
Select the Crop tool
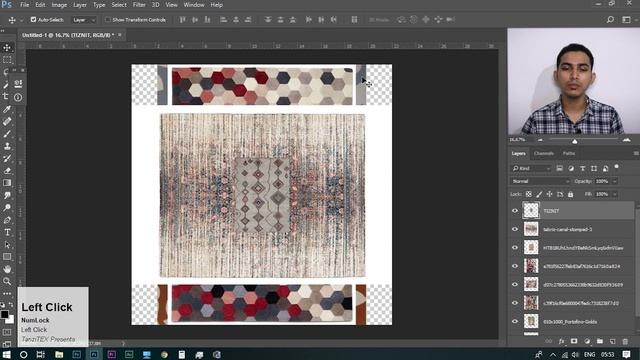[6, 96]
